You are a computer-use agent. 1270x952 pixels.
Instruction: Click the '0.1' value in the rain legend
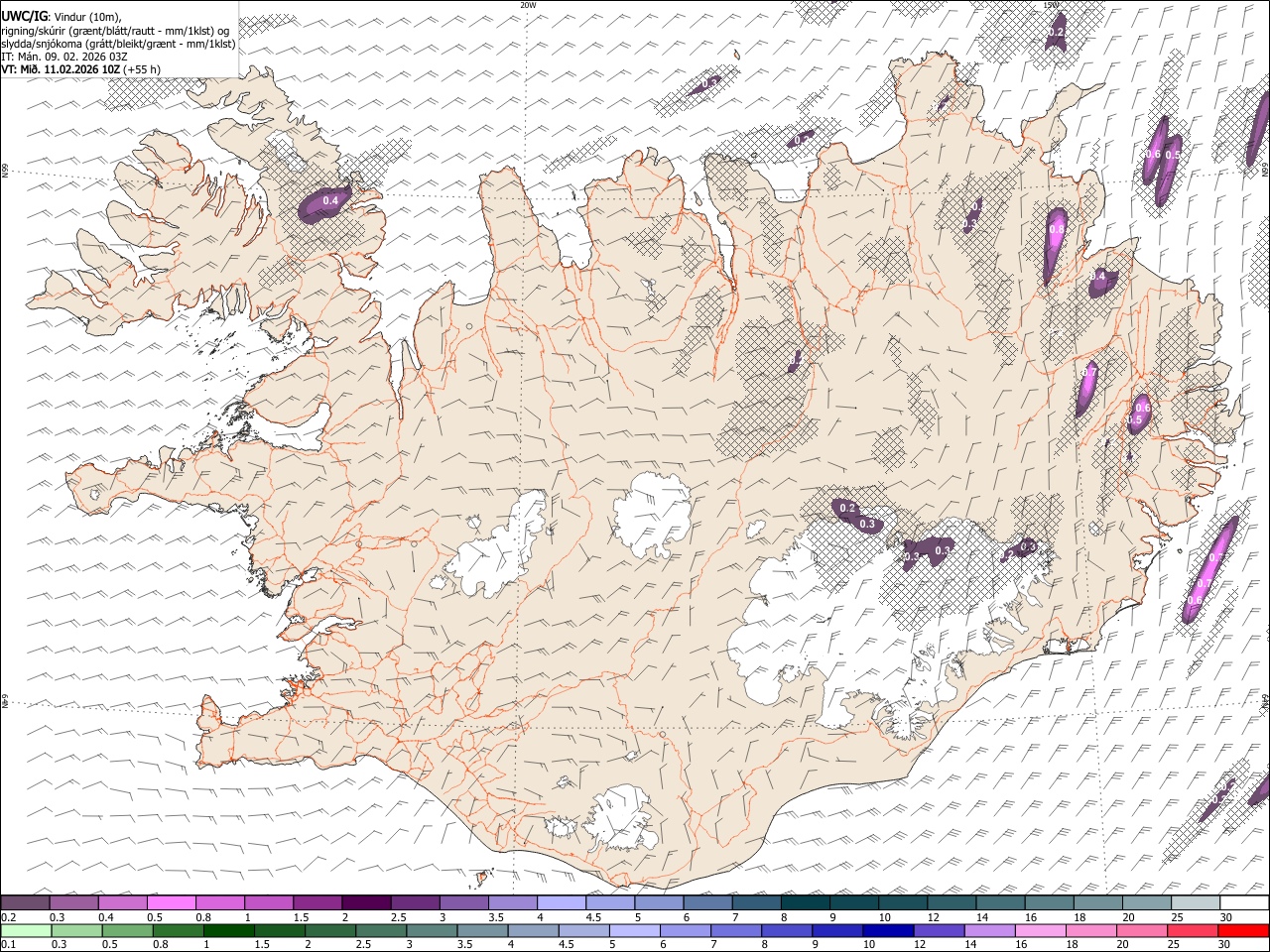pyautogui.click(x=9, y=944)
